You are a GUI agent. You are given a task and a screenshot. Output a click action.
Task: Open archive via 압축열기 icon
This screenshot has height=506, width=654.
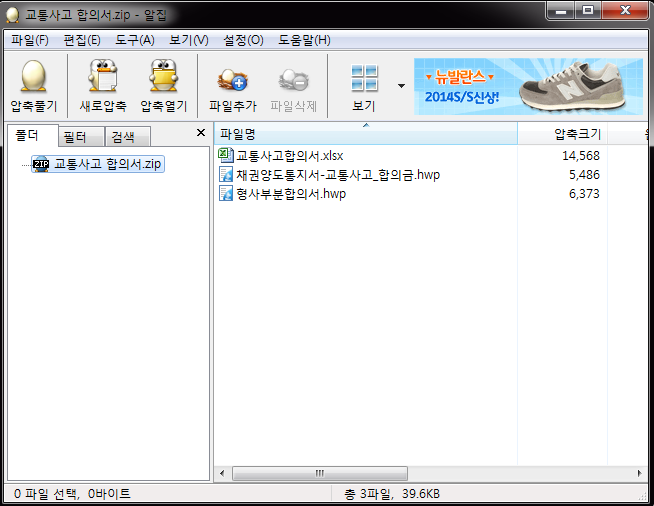click(164, 76)
